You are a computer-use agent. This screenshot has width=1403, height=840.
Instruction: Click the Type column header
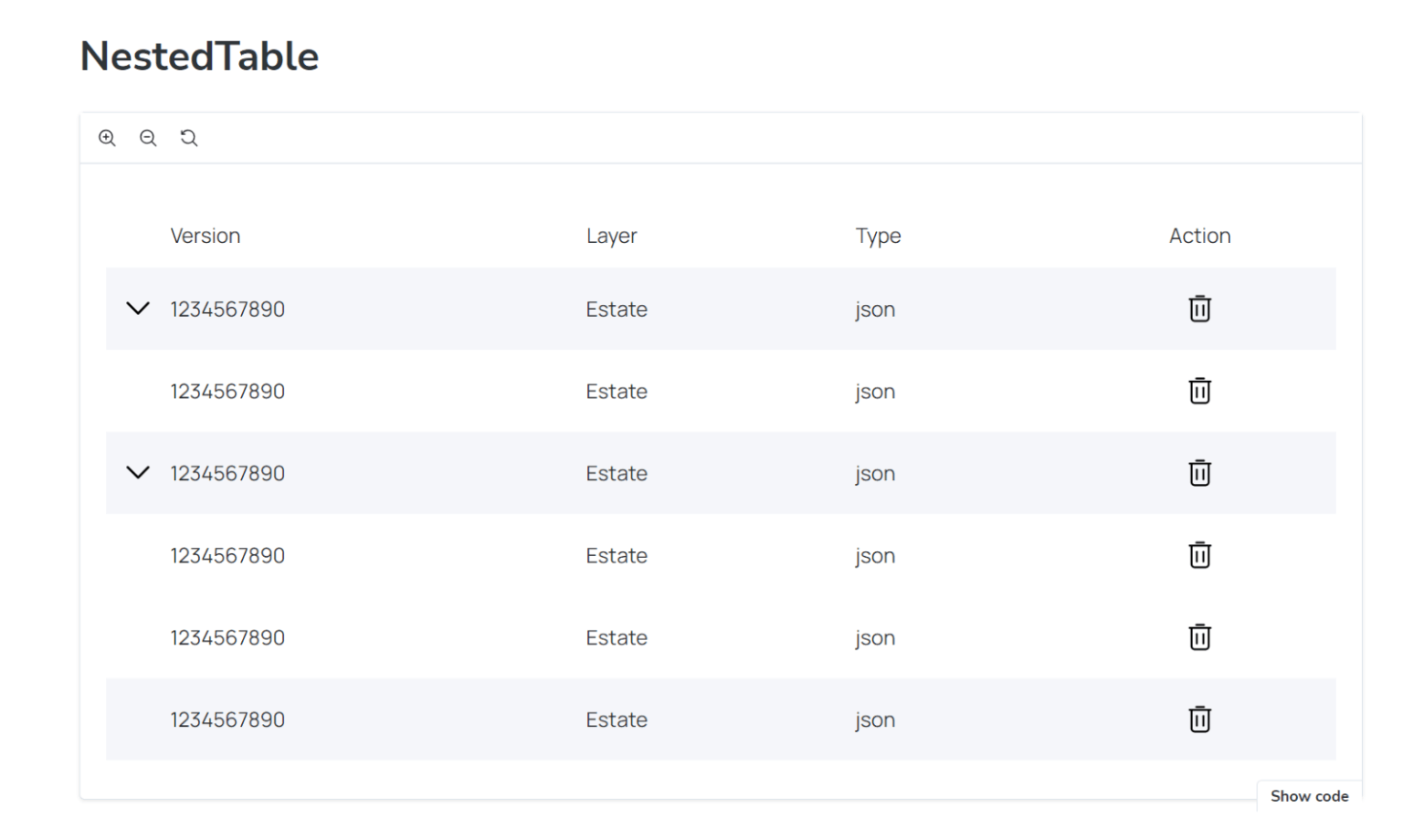pyautogui.click(x=878, y=236)
